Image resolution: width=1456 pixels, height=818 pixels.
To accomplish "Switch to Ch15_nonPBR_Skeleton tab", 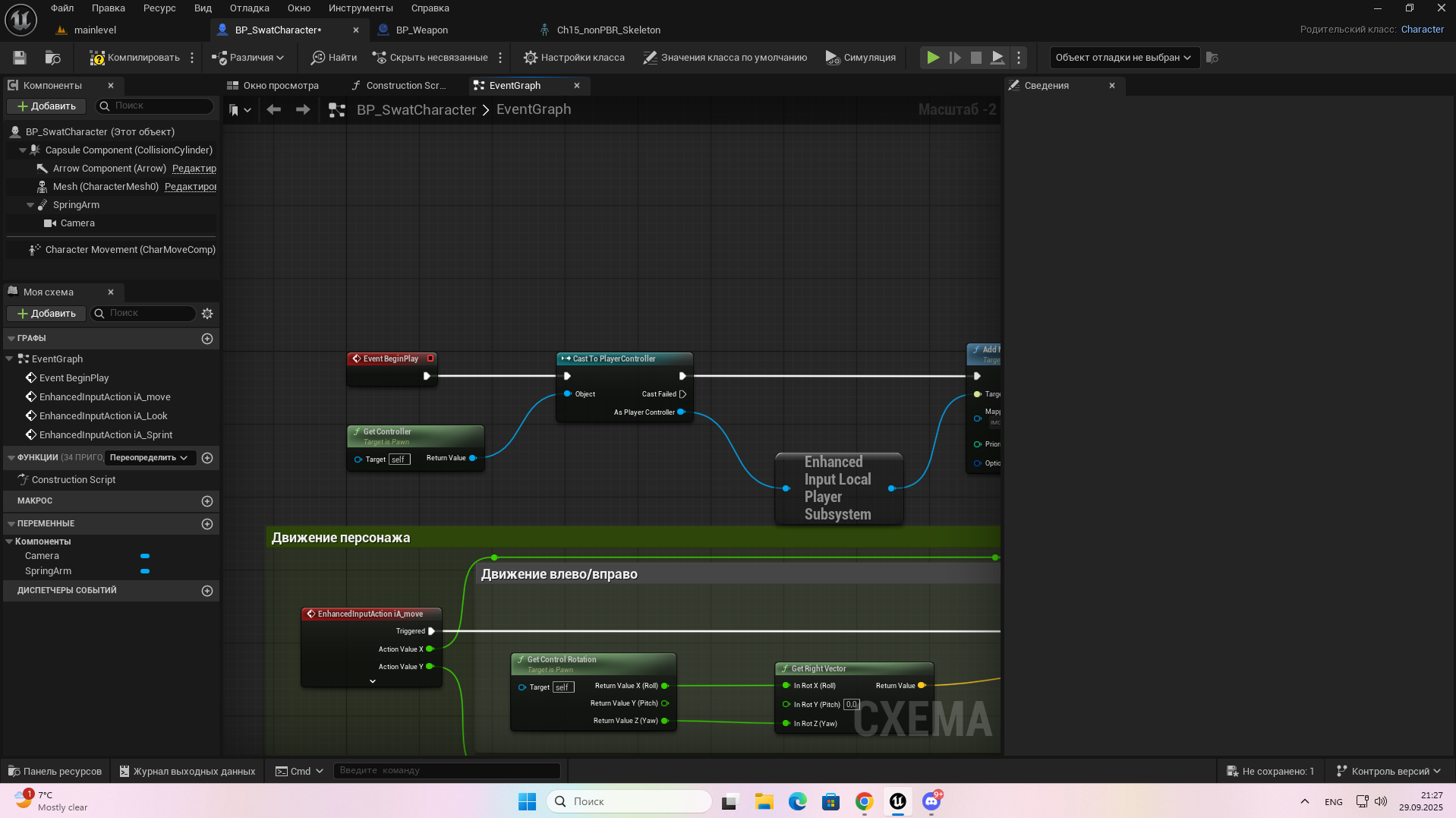I will point(608,30).
